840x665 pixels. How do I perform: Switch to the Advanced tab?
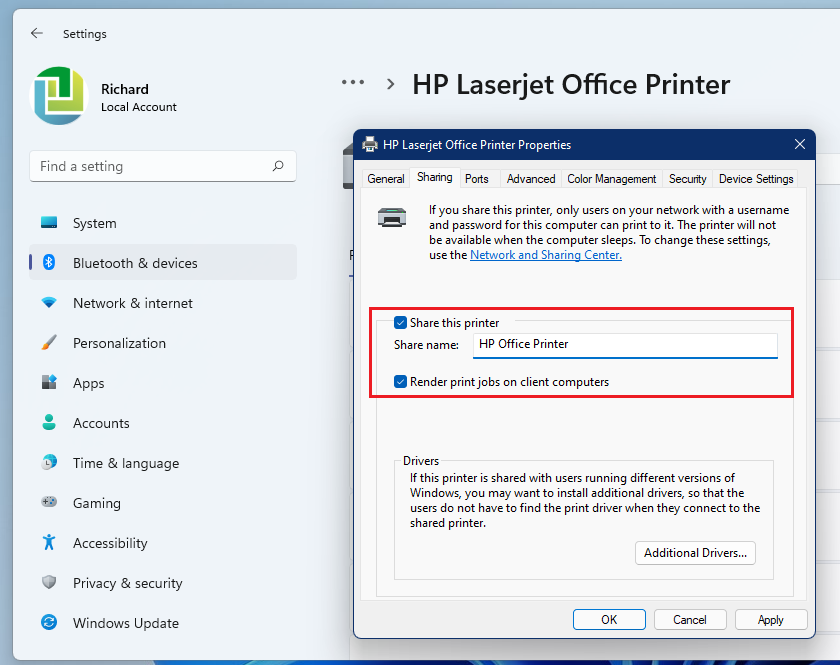pyautogui.click(x=530, y=178)
